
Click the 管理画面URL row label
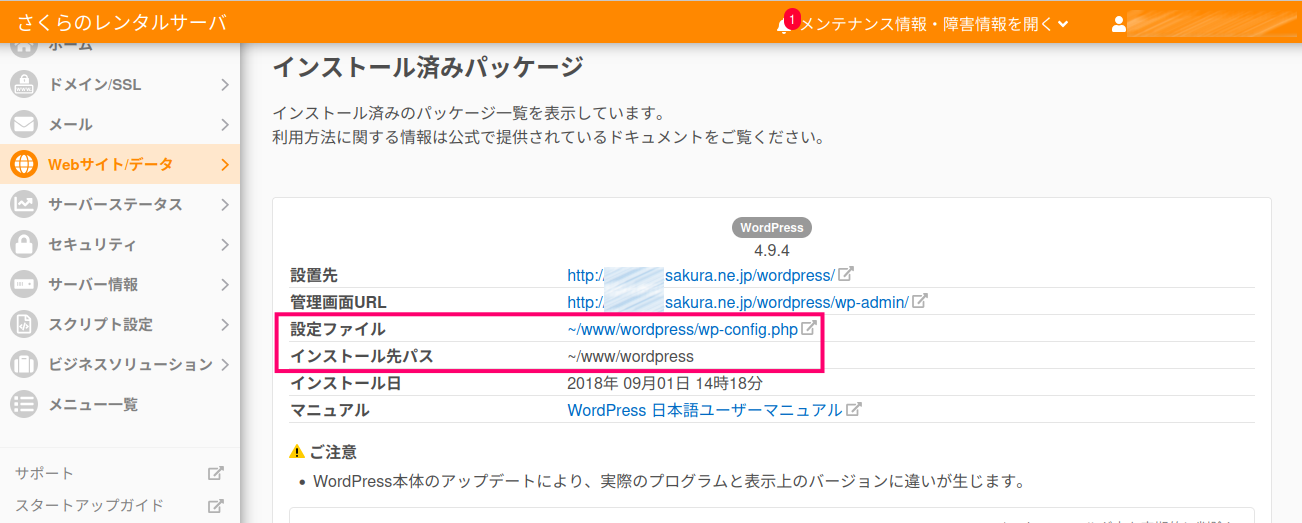[x=338, y=302]
